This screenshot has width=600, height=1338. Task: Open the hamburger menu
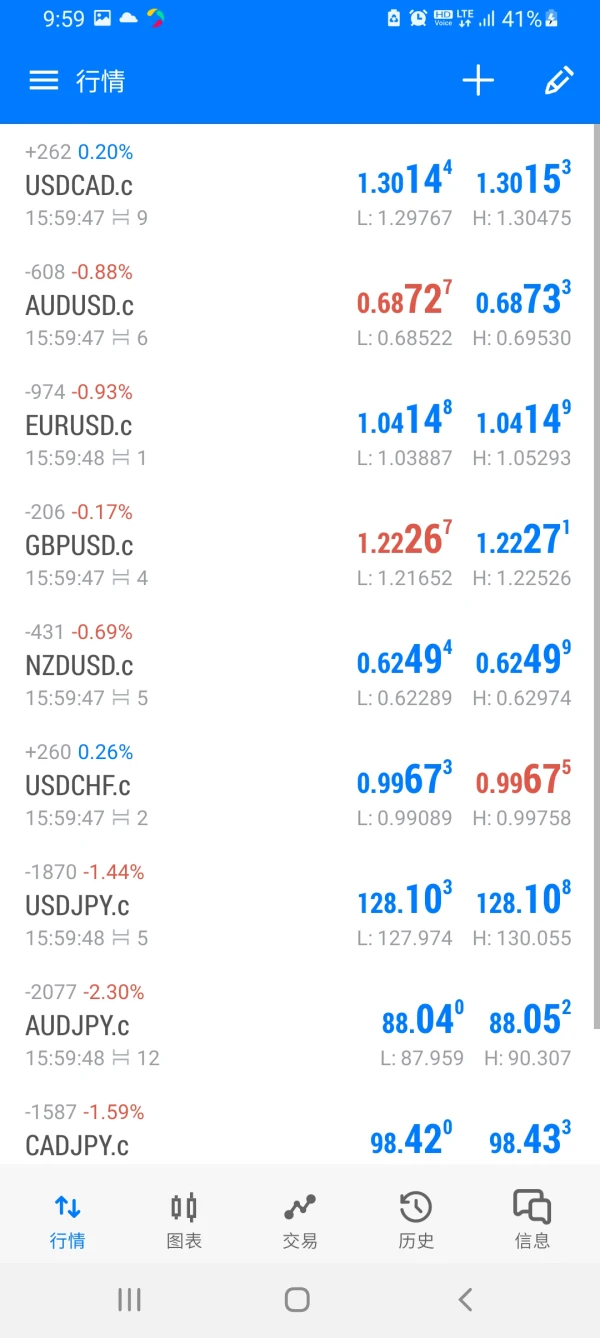[43, 81]
